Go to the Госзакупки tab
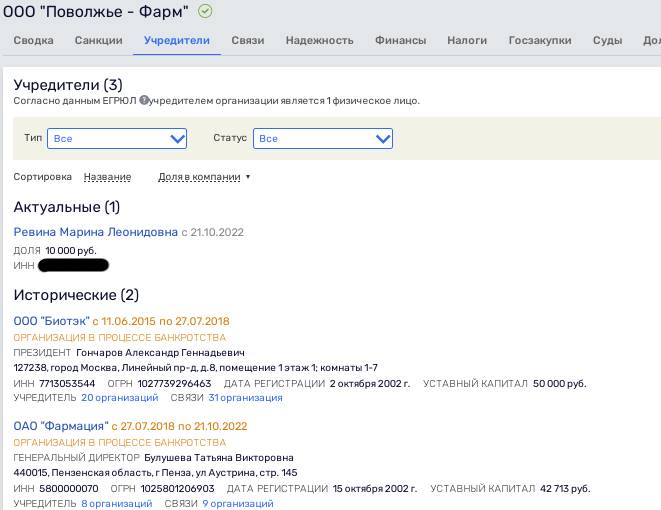The image size is (661, 510). pos(540,40)
